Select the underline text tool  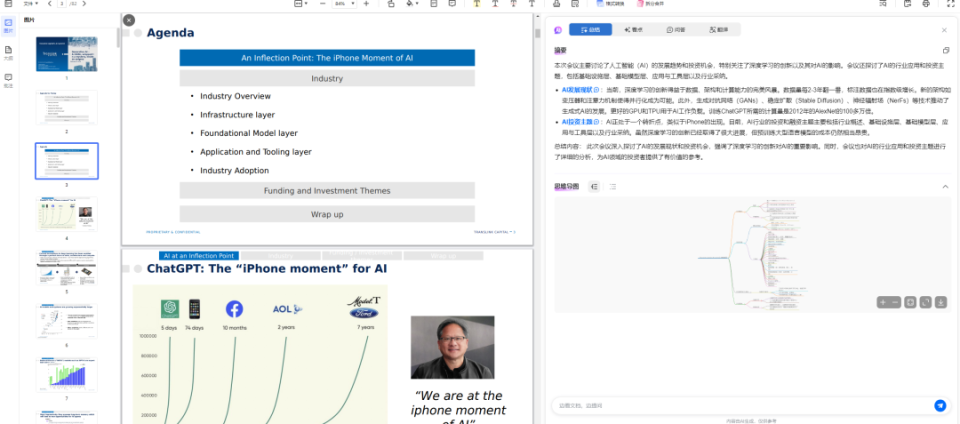495,4
